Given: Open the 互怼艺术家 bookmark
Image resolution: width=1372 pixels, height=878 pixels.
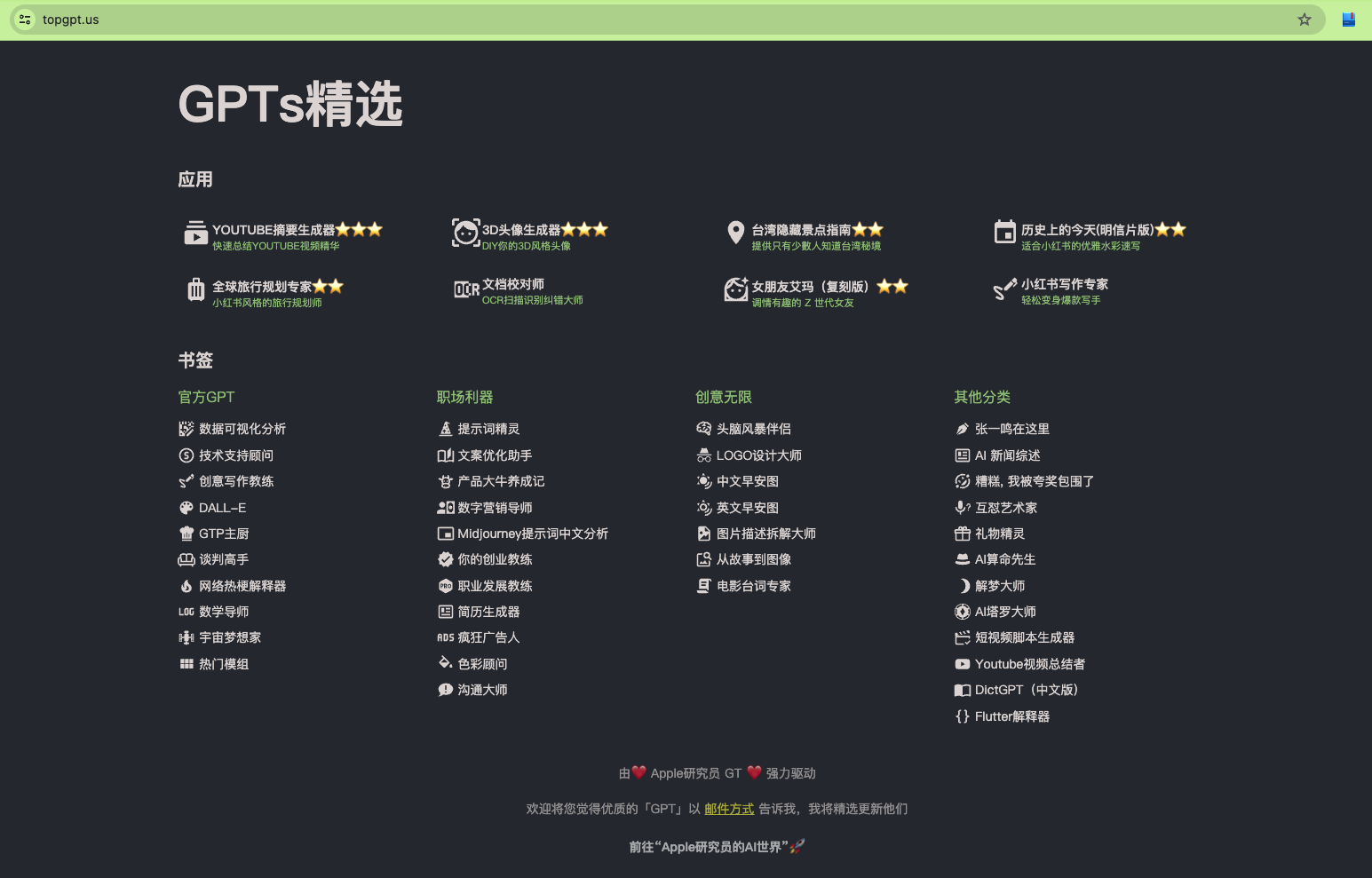Looking at the screenshot, I should (1006, 508).
